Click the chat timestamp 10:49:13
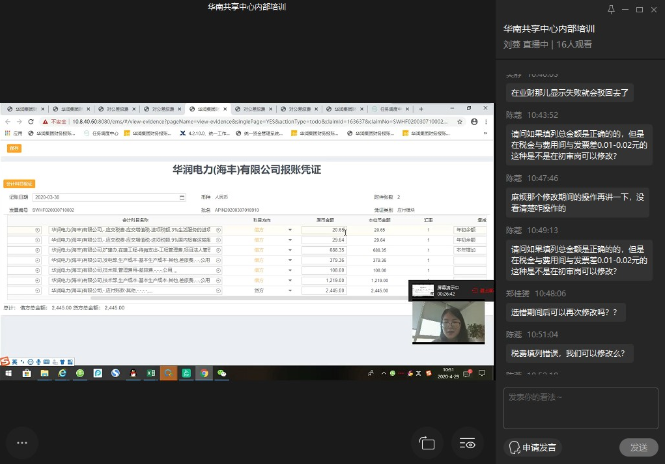The width and height of the screenshot is (665, 464). coord(542,230)
